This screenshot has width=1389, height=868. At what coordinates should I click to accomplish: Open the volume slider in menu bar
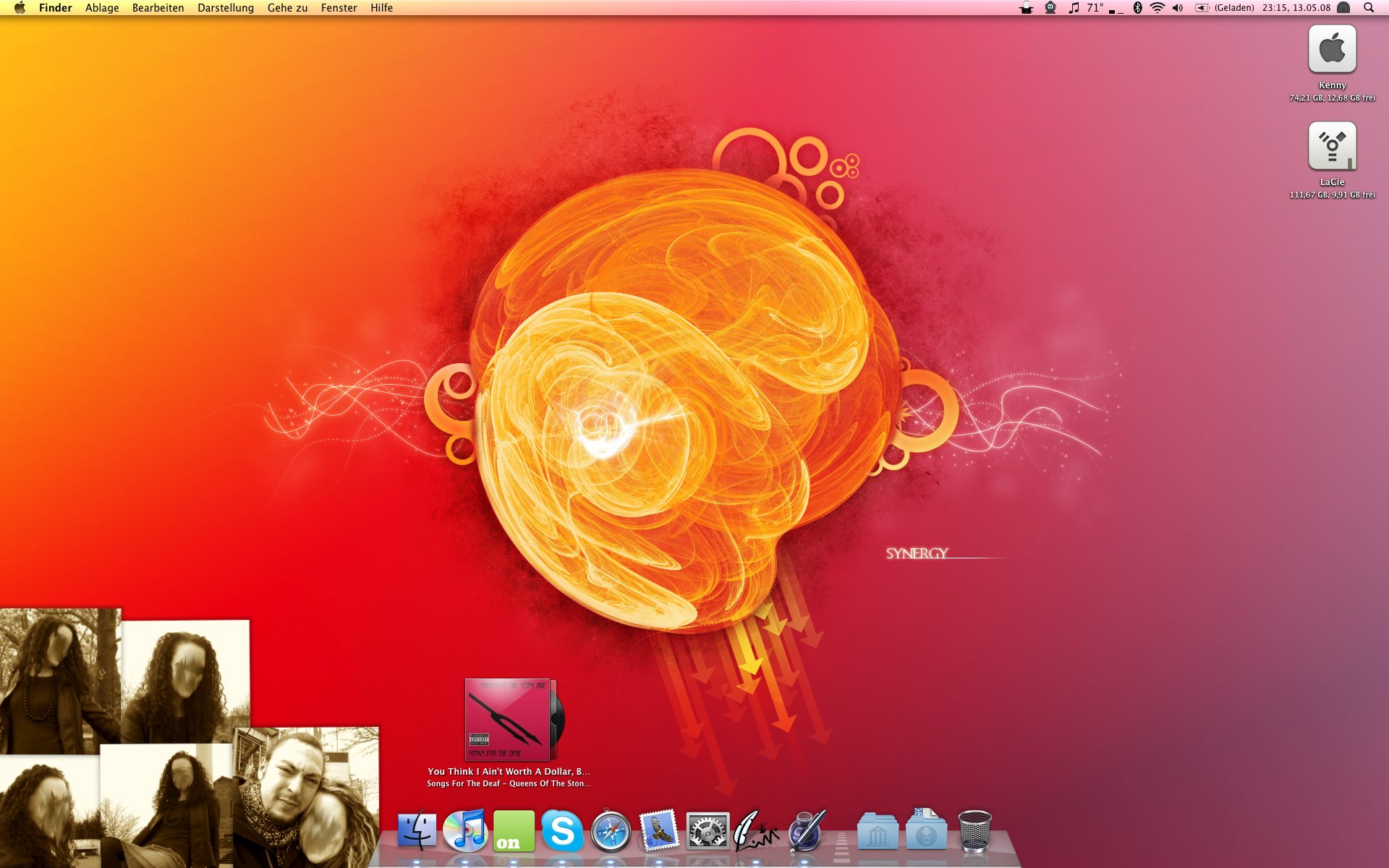coord(1178,8)
